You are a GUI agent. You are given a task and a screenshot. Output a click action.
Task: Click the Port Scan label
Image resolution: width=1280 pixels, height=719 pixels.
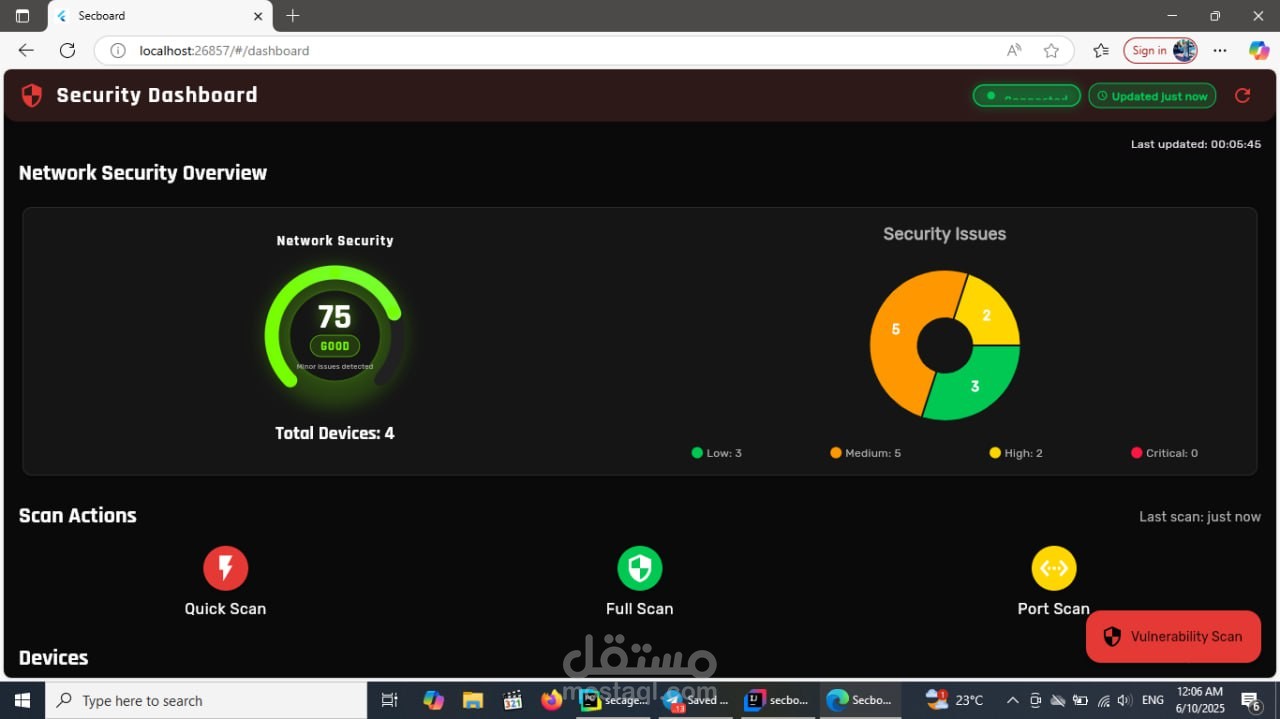coord(1053,609)
